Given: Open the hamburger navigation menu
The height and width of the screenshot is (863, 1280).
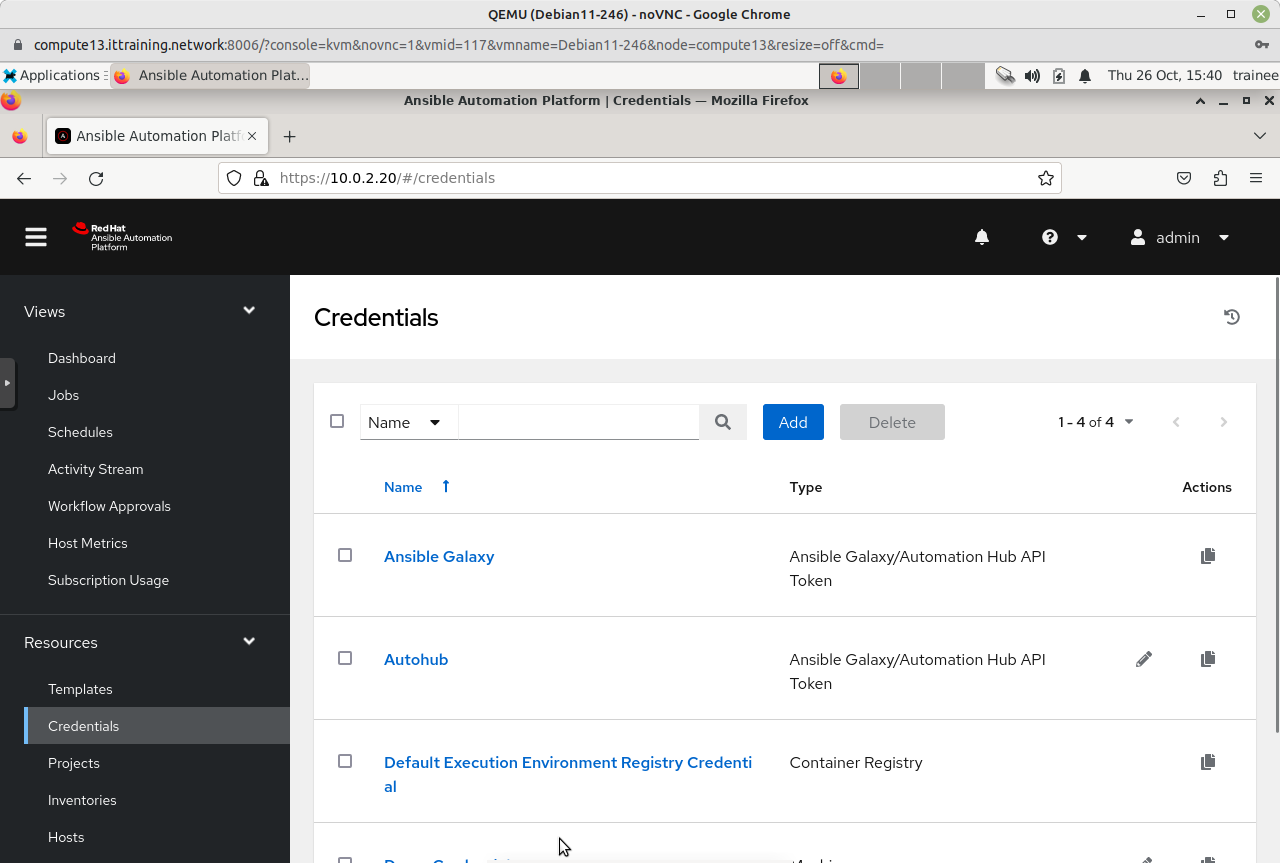Looking at the screenshot, I should point(36,237).
